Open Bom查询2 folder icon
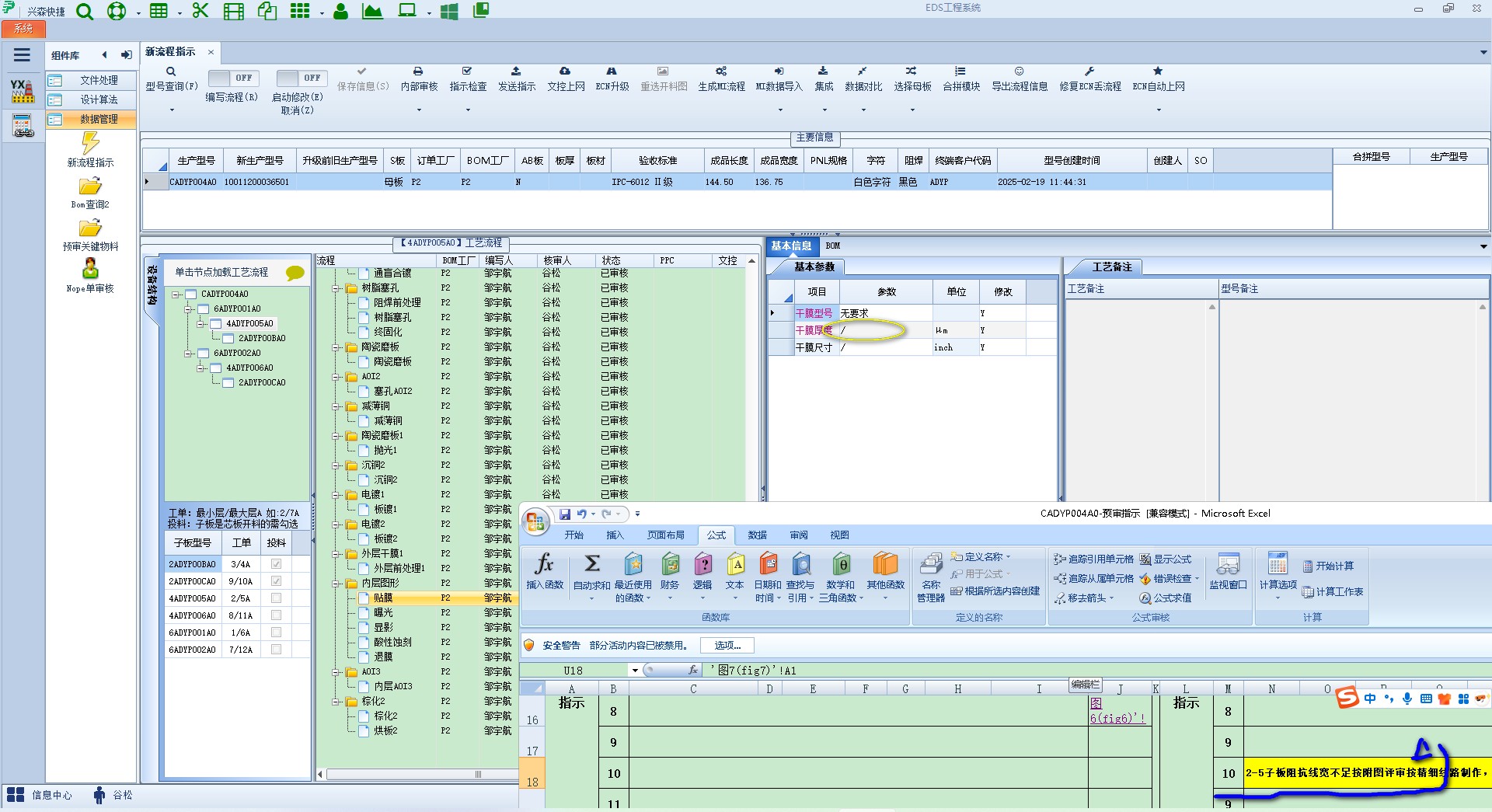The image size is (1492, 812). point(90,186)
